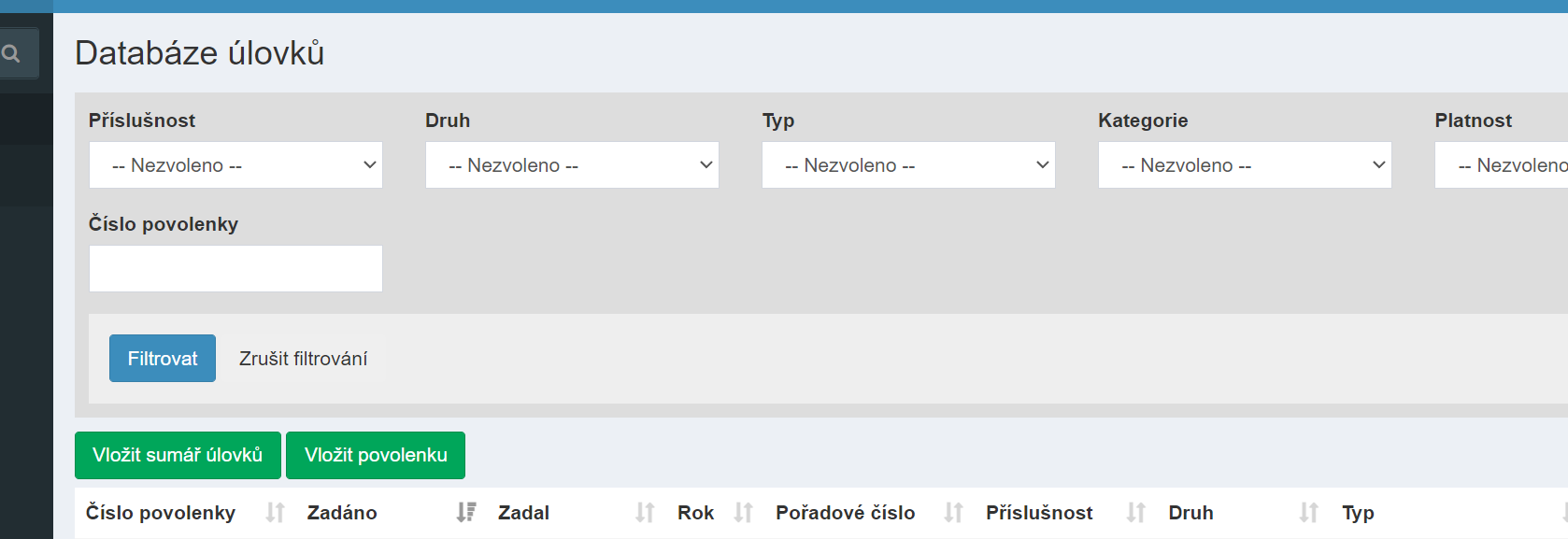
Task: Expand the Druh selection list
Action: click(571, 164)
